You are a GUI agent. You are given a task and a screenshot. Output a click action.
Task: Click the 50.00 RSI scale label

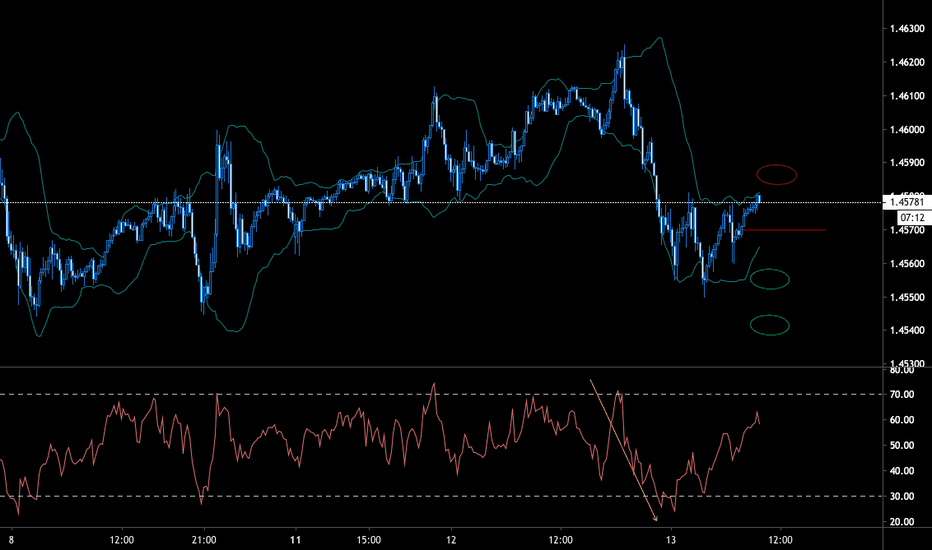[902, 445]
